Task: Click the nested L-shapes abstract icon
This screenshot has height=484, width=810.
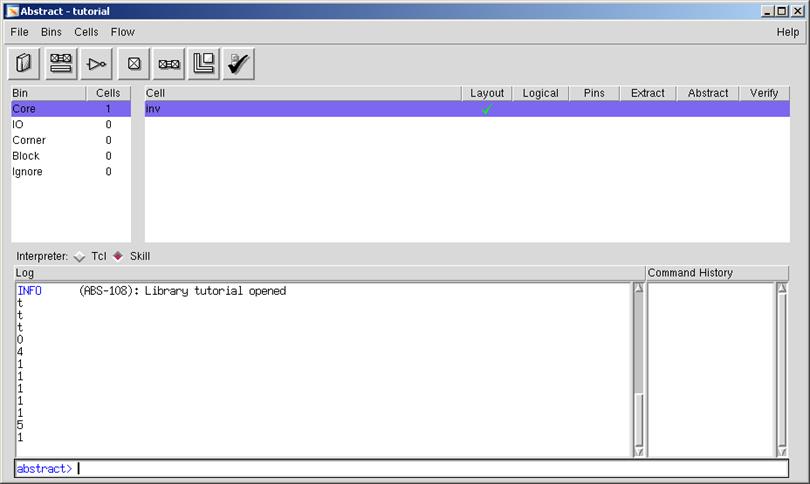Action: 204,64
